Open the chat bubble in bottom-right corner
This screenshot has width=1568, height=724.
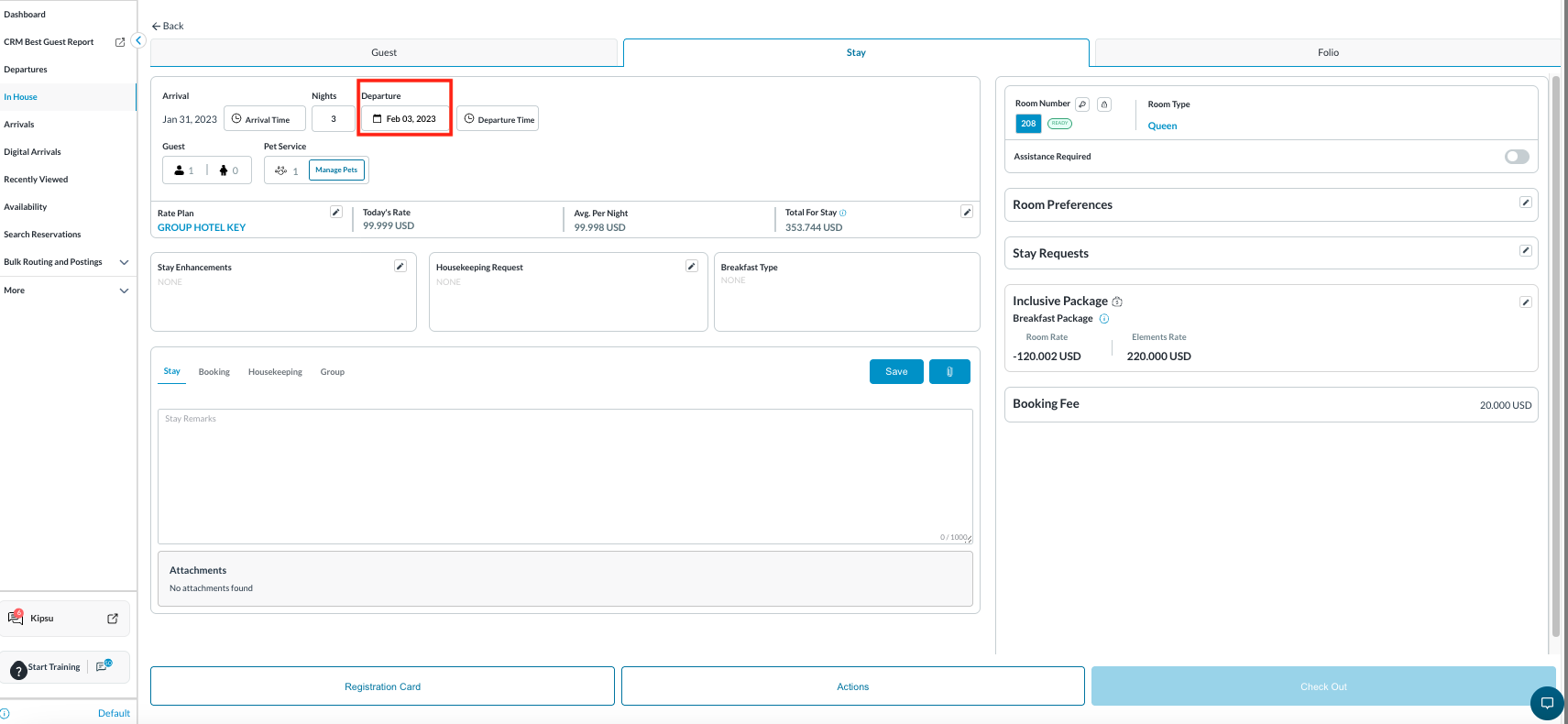click(x=1547, y=703)
